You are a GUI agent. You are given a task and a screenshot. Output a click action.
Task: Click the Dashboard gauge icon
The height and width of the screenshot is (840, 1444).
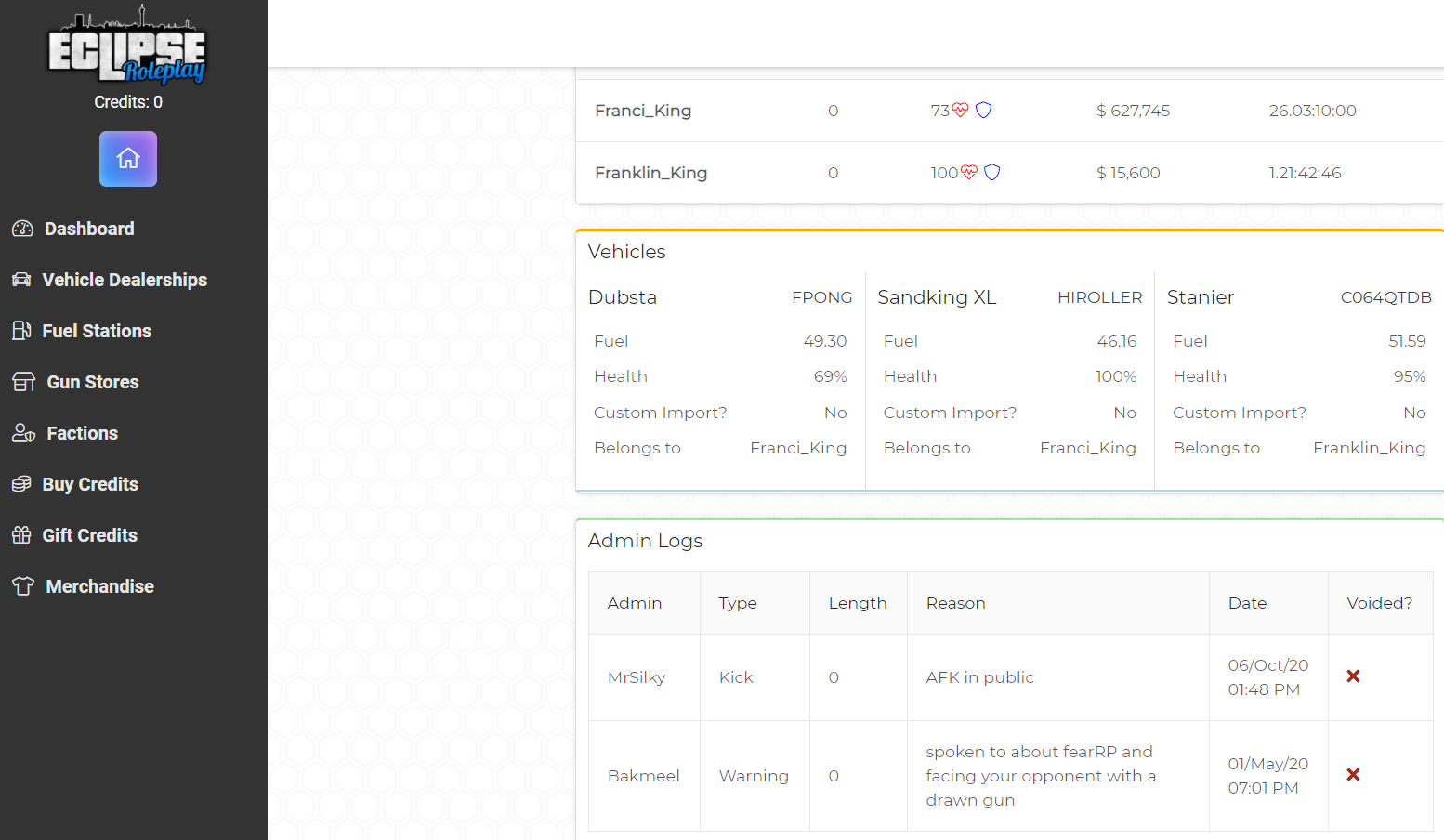pos(22,229)
